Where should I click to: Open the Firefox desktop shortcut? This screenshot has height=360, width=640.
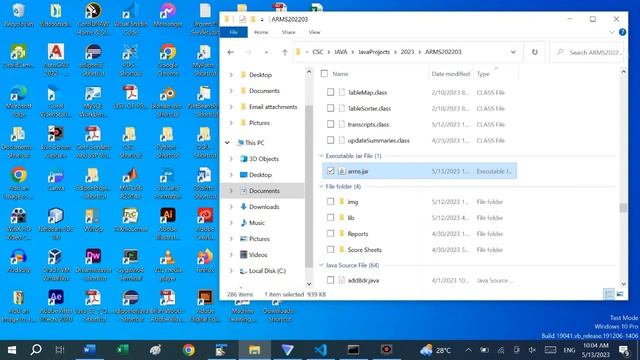point(205,260)
